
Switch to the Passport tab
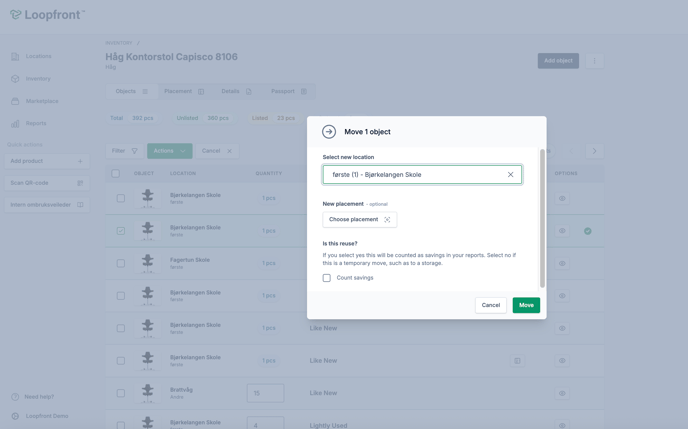pyautogui.click(x=288, y=91)
